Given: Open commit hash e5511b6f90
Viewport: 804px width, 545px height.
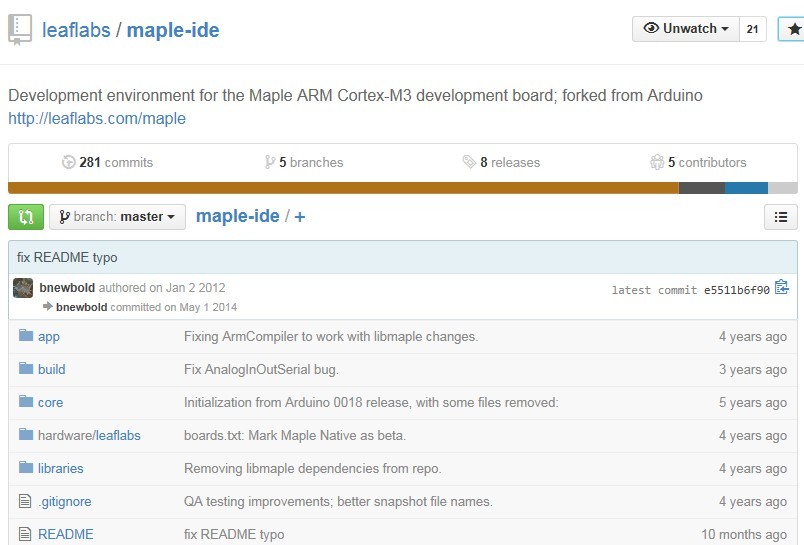Looking at the screenshot, I should click(x=736, y=290).
